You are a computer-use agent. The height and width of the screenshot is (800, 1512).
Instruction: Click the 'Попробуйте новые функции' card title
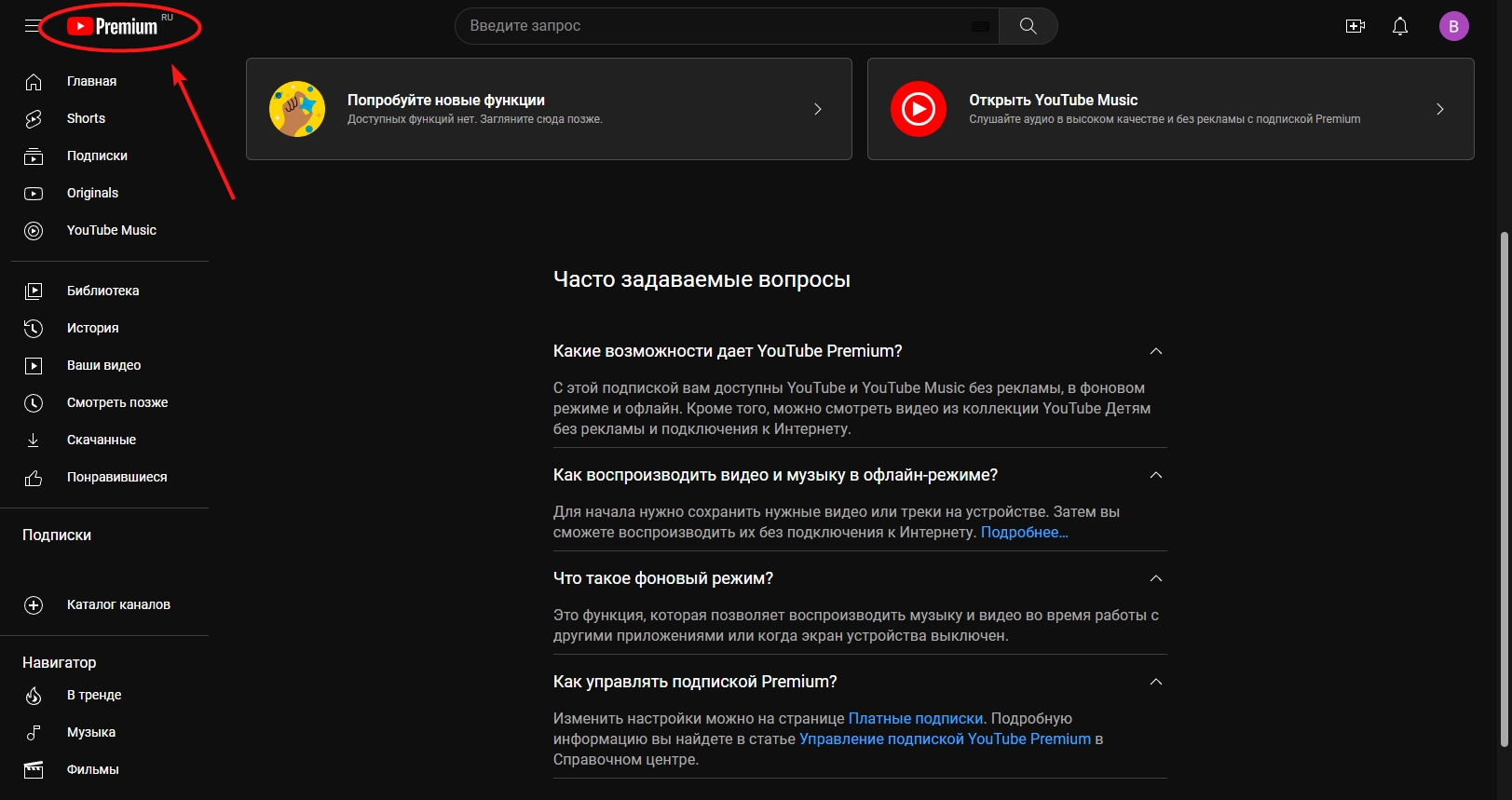(x=445, y=100)
